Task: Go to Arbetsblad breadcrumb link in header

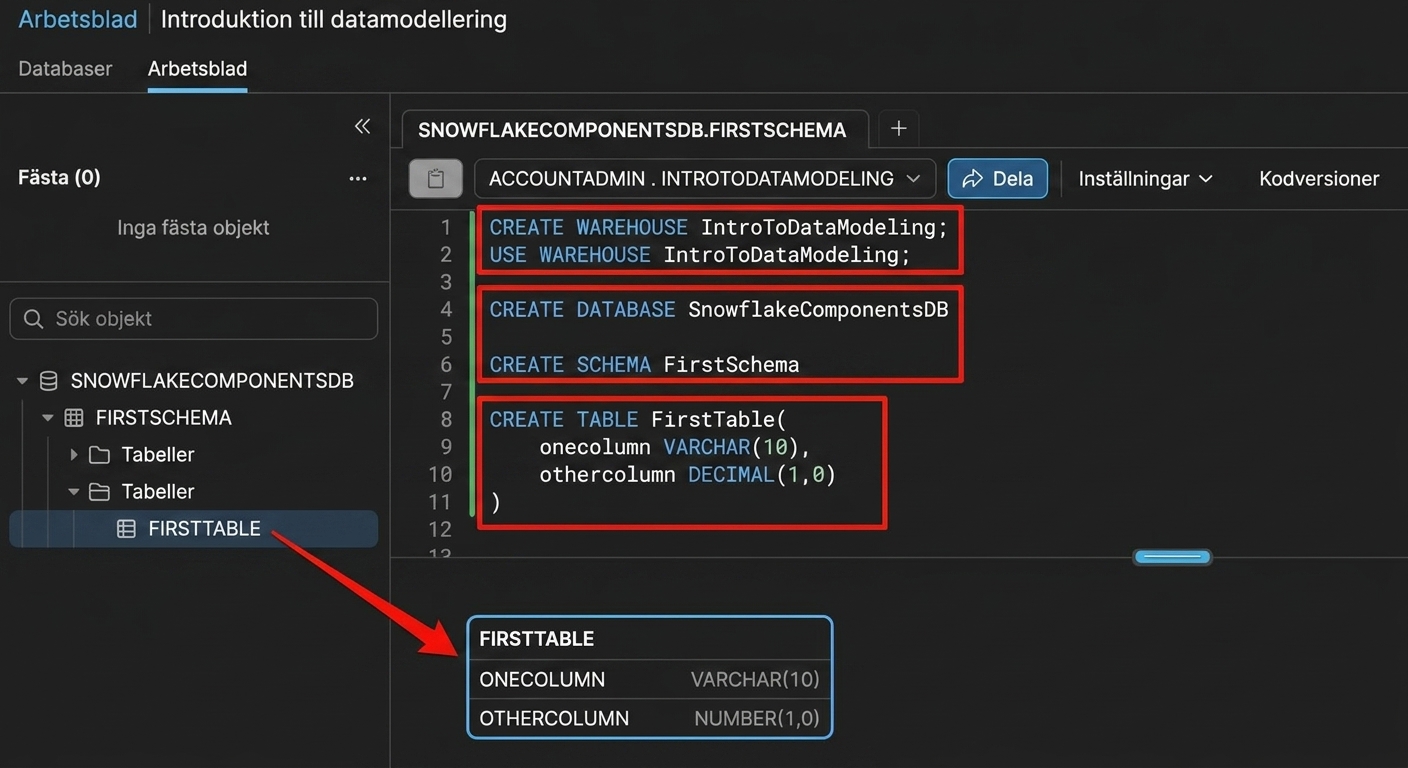Action: coord(78,19)
